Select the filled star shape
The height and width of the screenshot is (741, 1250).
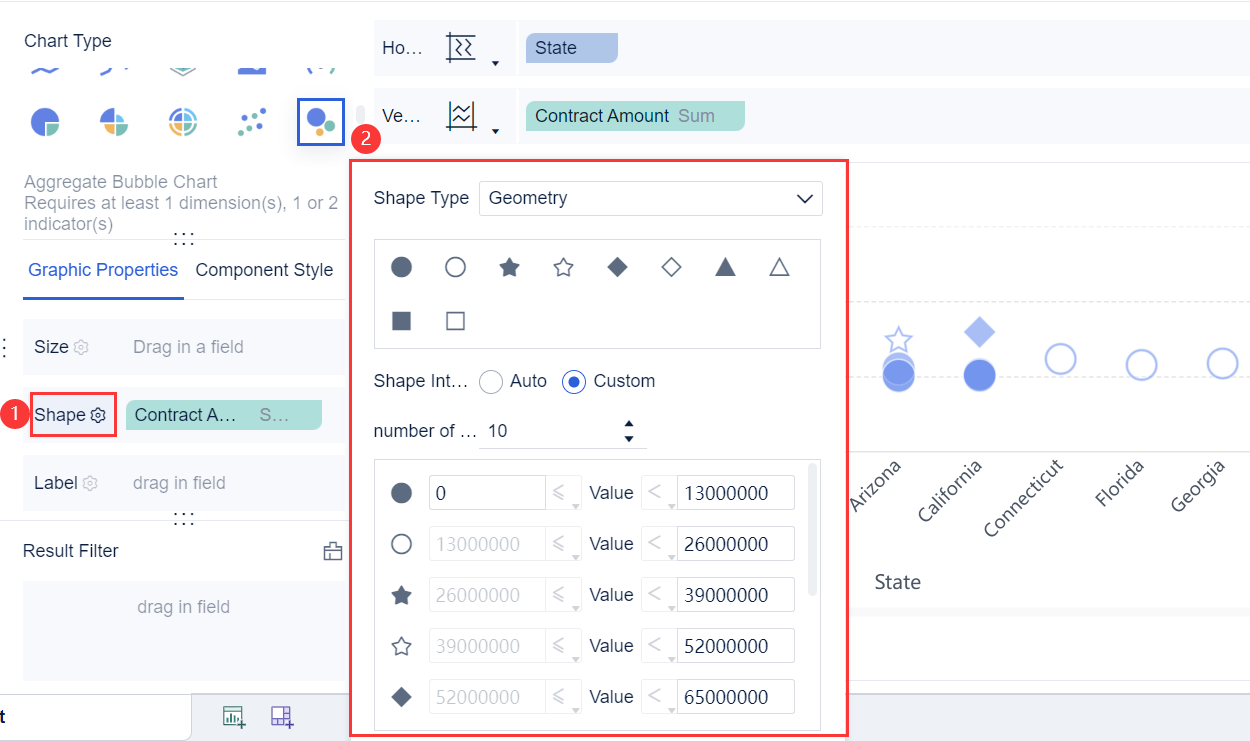point(509,267)
